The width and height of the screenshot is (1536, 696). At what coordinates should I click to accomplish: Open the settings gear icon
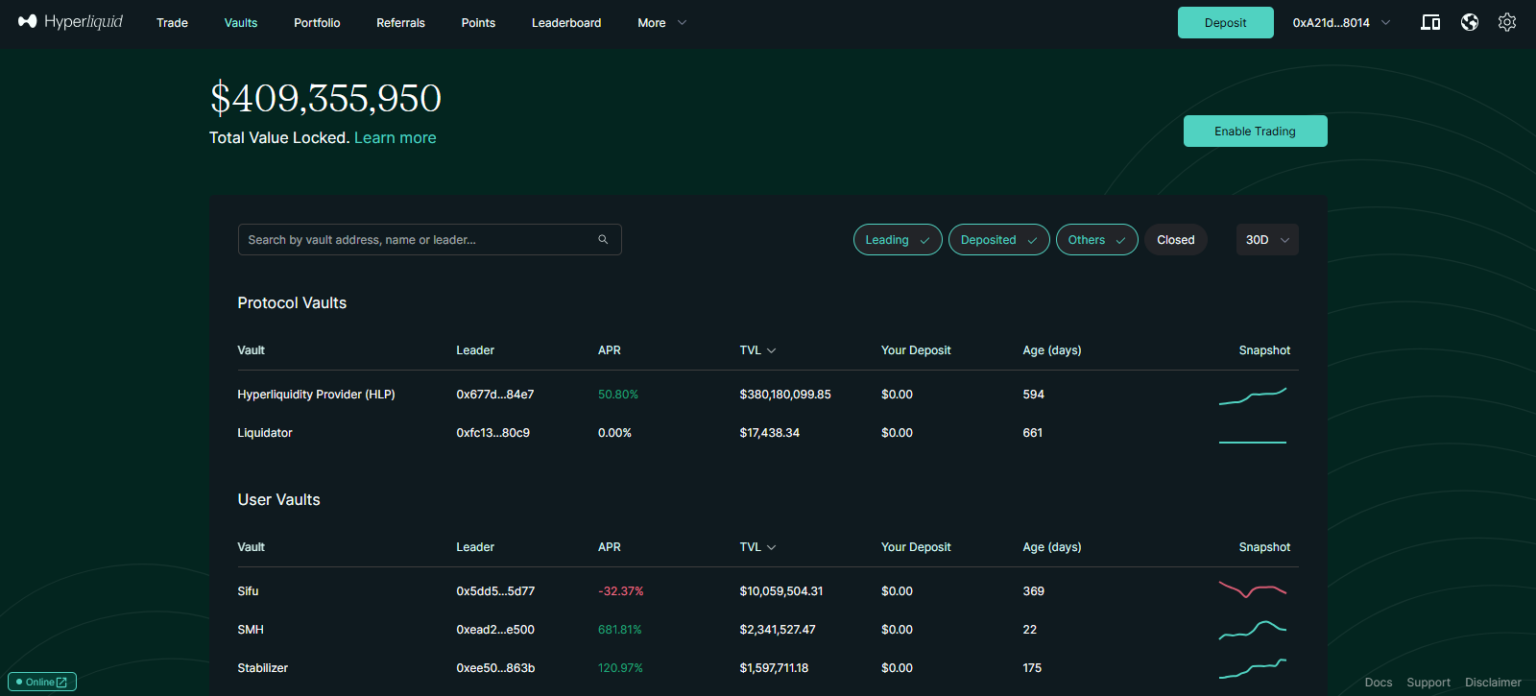click(x=1507, y=22)
